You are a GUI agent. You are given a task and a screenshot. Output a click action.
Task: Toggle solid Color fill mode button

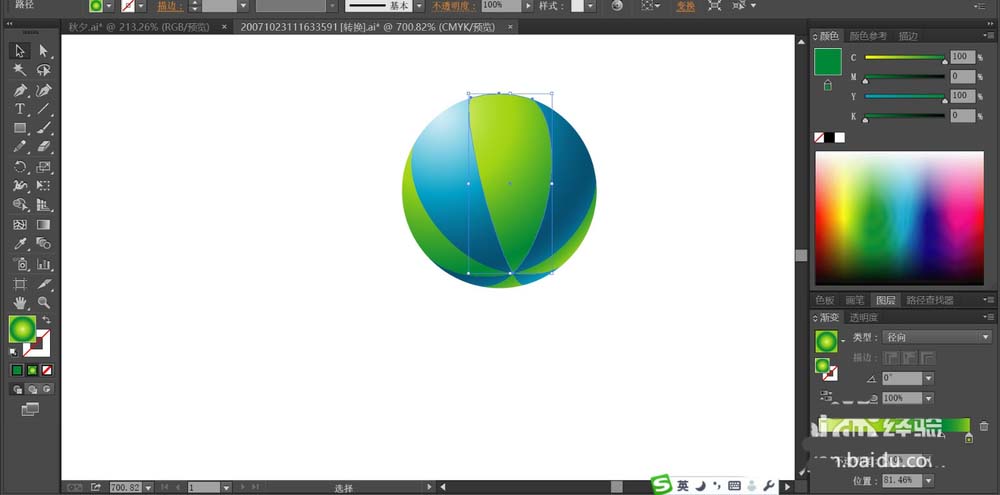pos(17,370)
